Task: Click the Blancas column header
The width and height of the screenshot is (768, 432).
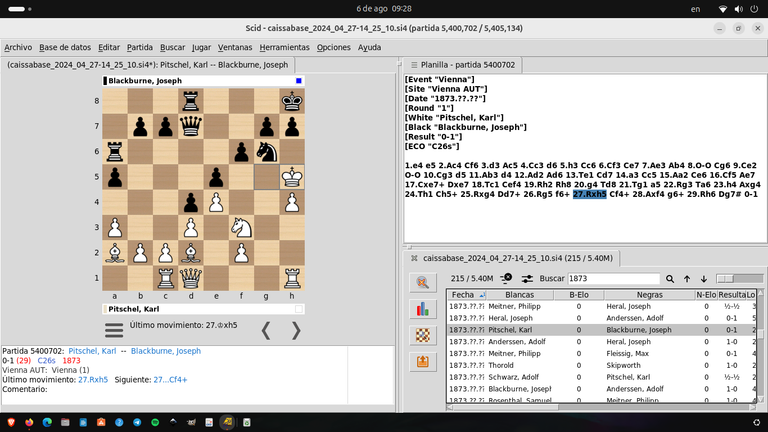Action: pos(520,295)
